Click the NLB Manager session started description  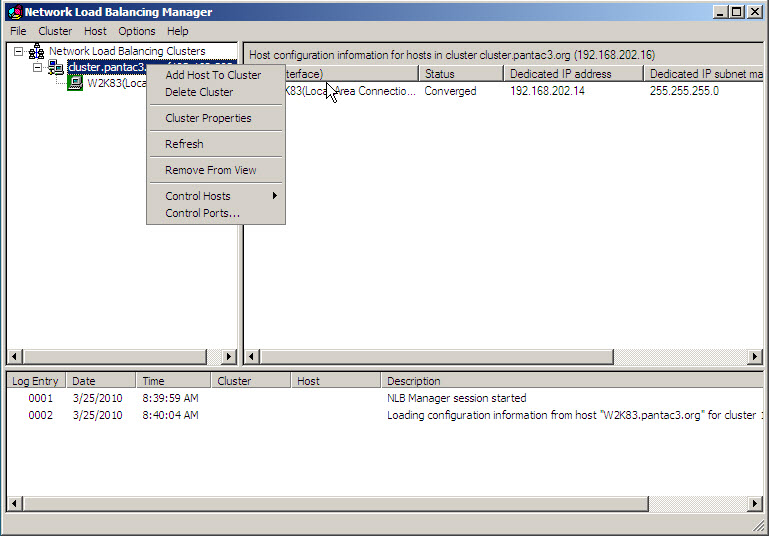point(457,398)
